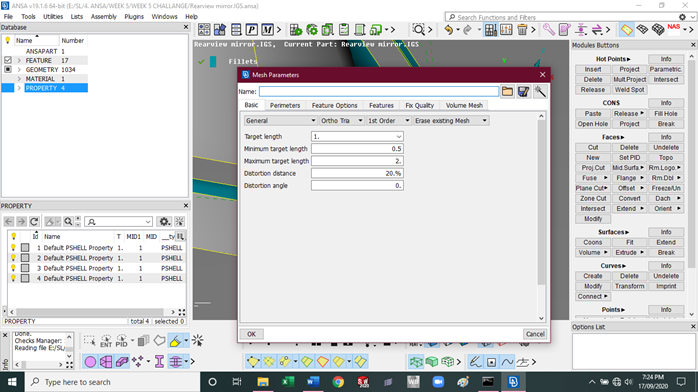Toggle visibility bulb of property 1

pos(13,247)
